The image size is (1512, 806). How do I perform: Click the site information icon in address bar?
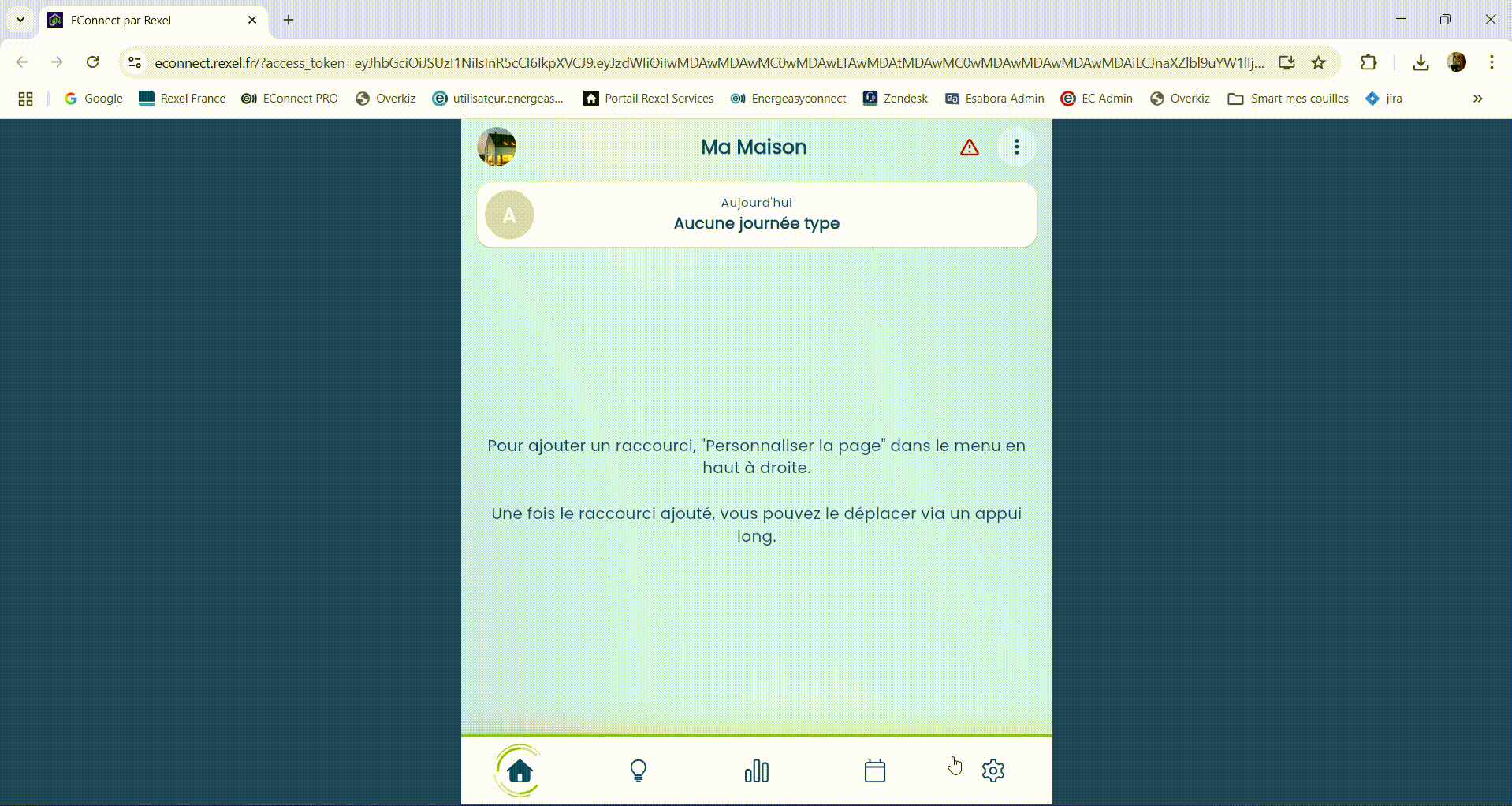coord(135,62)
